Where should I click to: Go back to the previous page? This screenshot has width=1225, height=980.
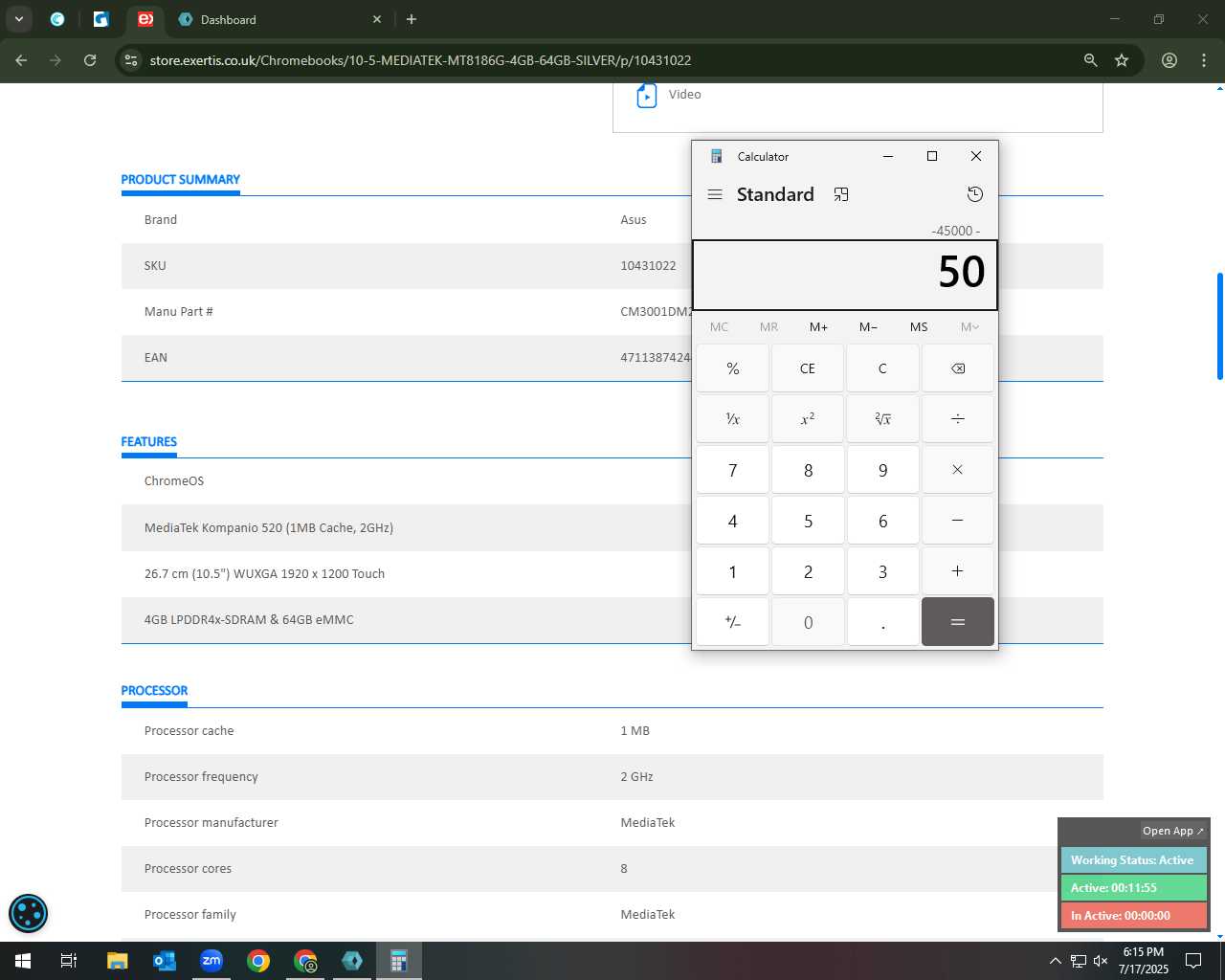point(21,60)
